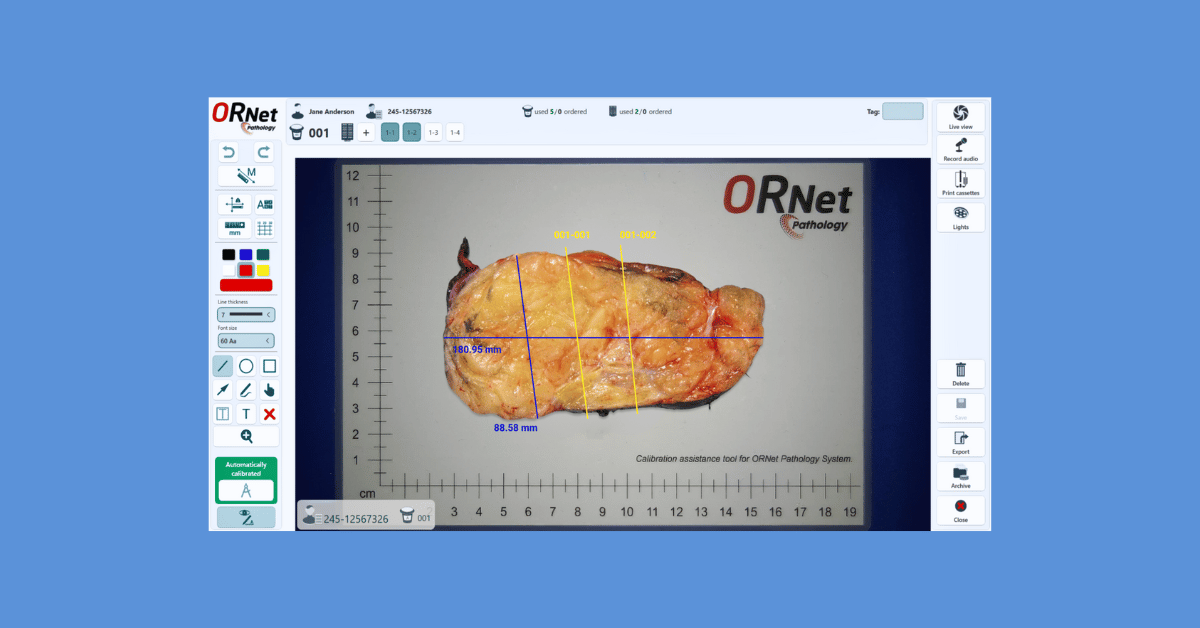Switch to image tab 1-1

coord(390,132)
